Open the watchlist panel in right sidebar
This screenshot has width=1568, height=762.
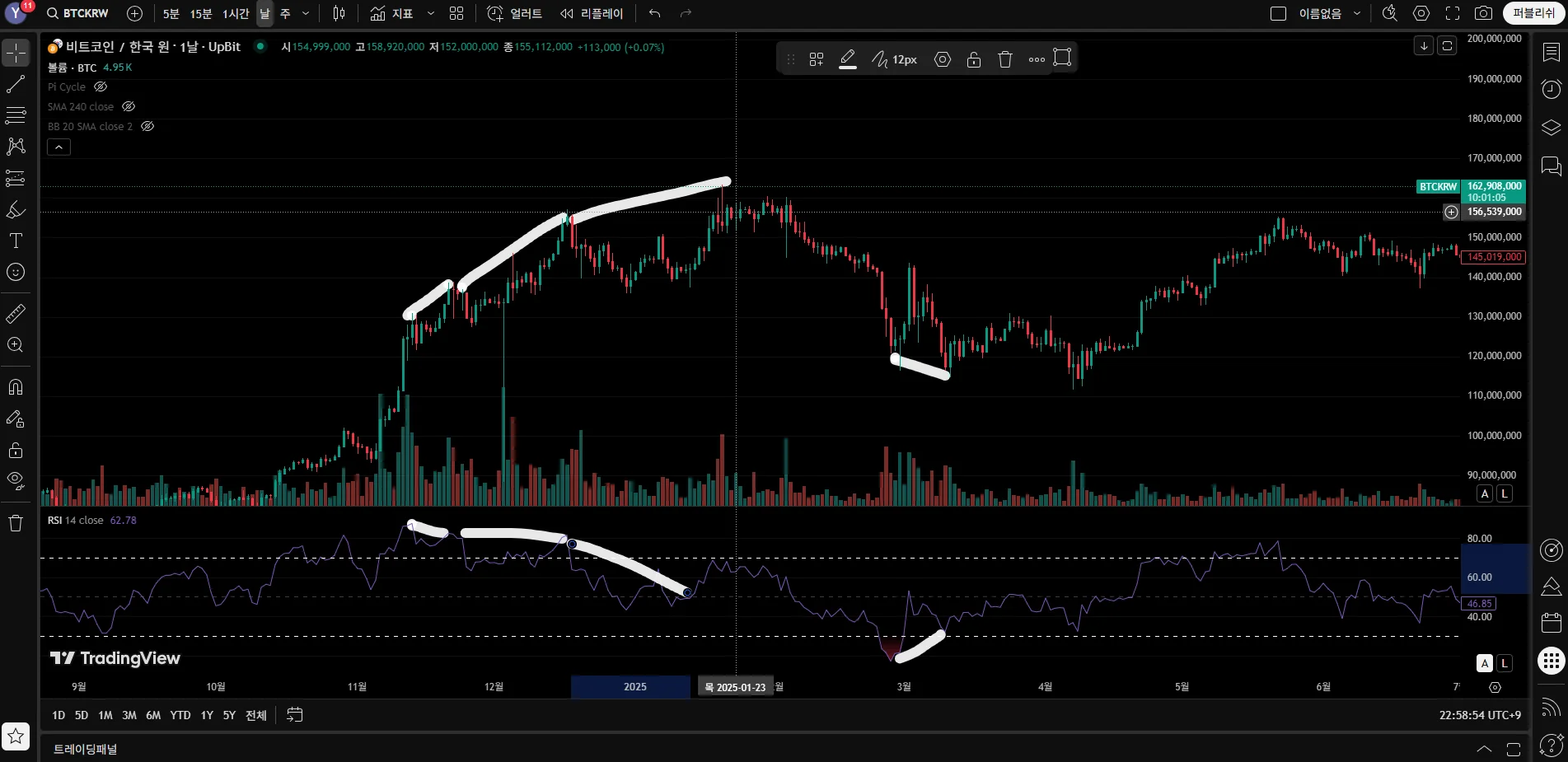[x=1551, y=52]
